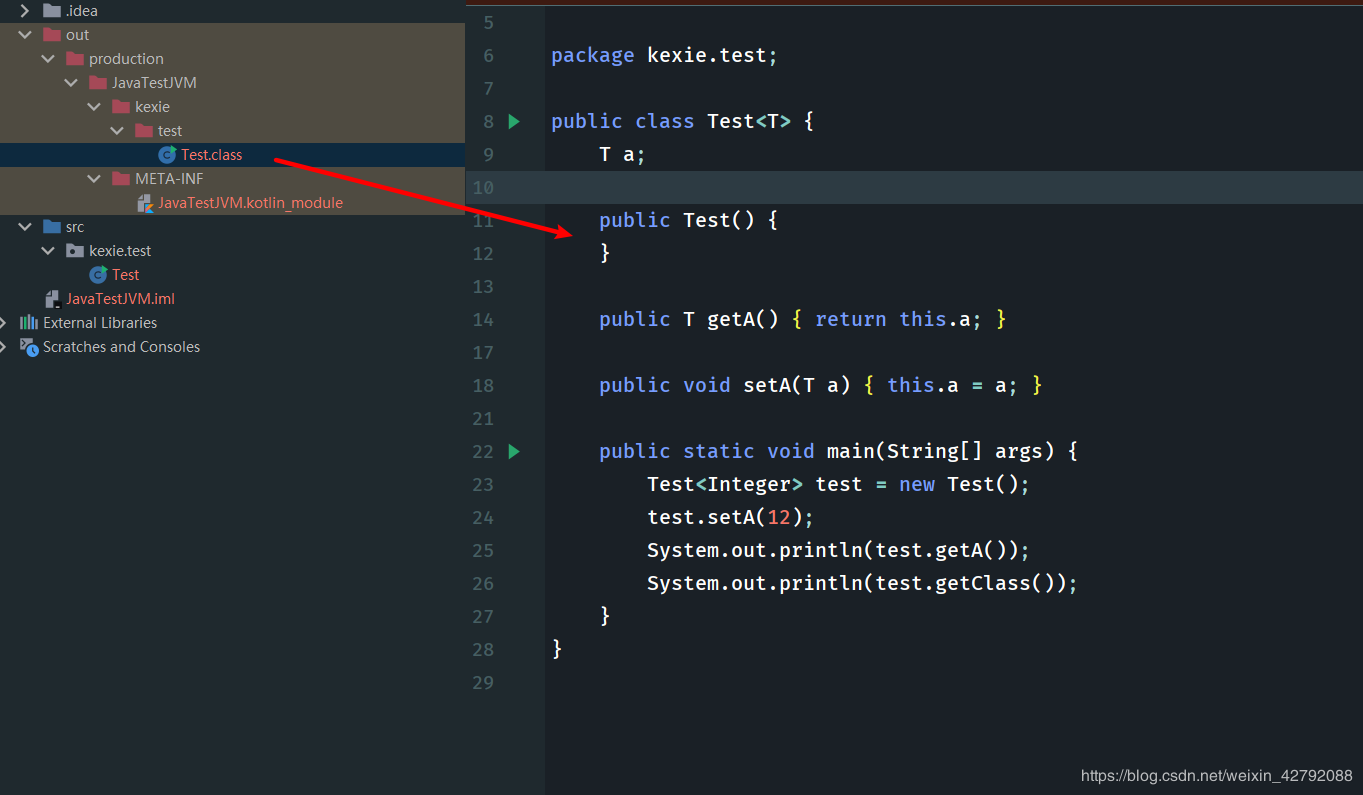Image resolution: width=1363 pixels, height=795 pixels.
Task: Click line number 10 in gutter
Action: point(483,188)
